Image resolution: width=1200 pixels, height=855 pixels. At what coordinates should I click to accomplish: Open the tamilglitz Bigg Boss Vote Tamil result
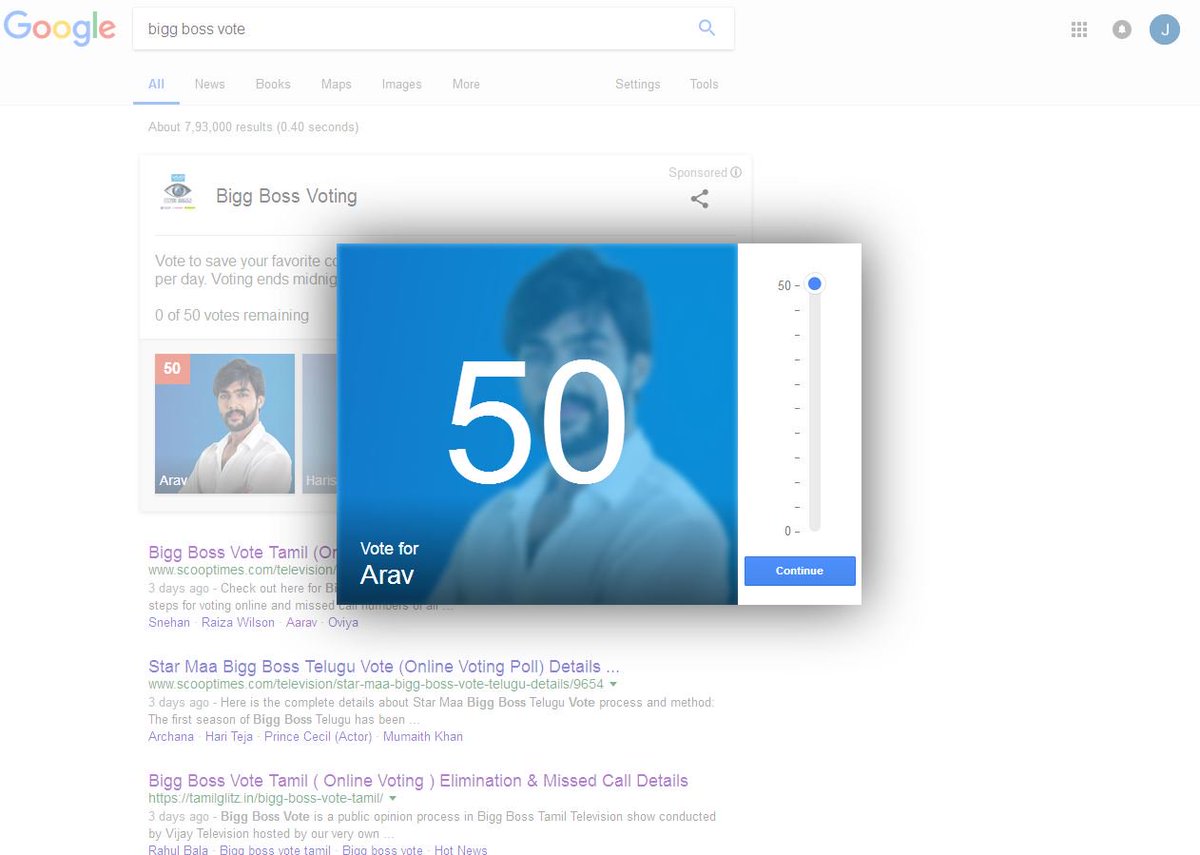click(418, 781)
